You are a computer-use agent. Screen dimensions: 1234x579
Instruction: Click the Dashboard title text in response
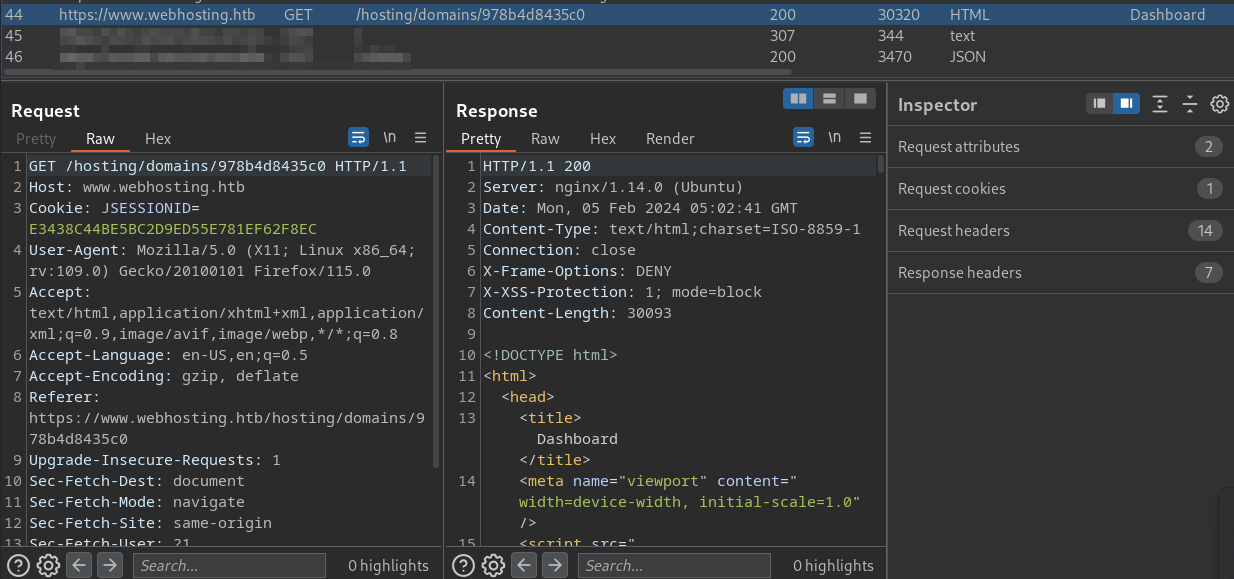577,439
